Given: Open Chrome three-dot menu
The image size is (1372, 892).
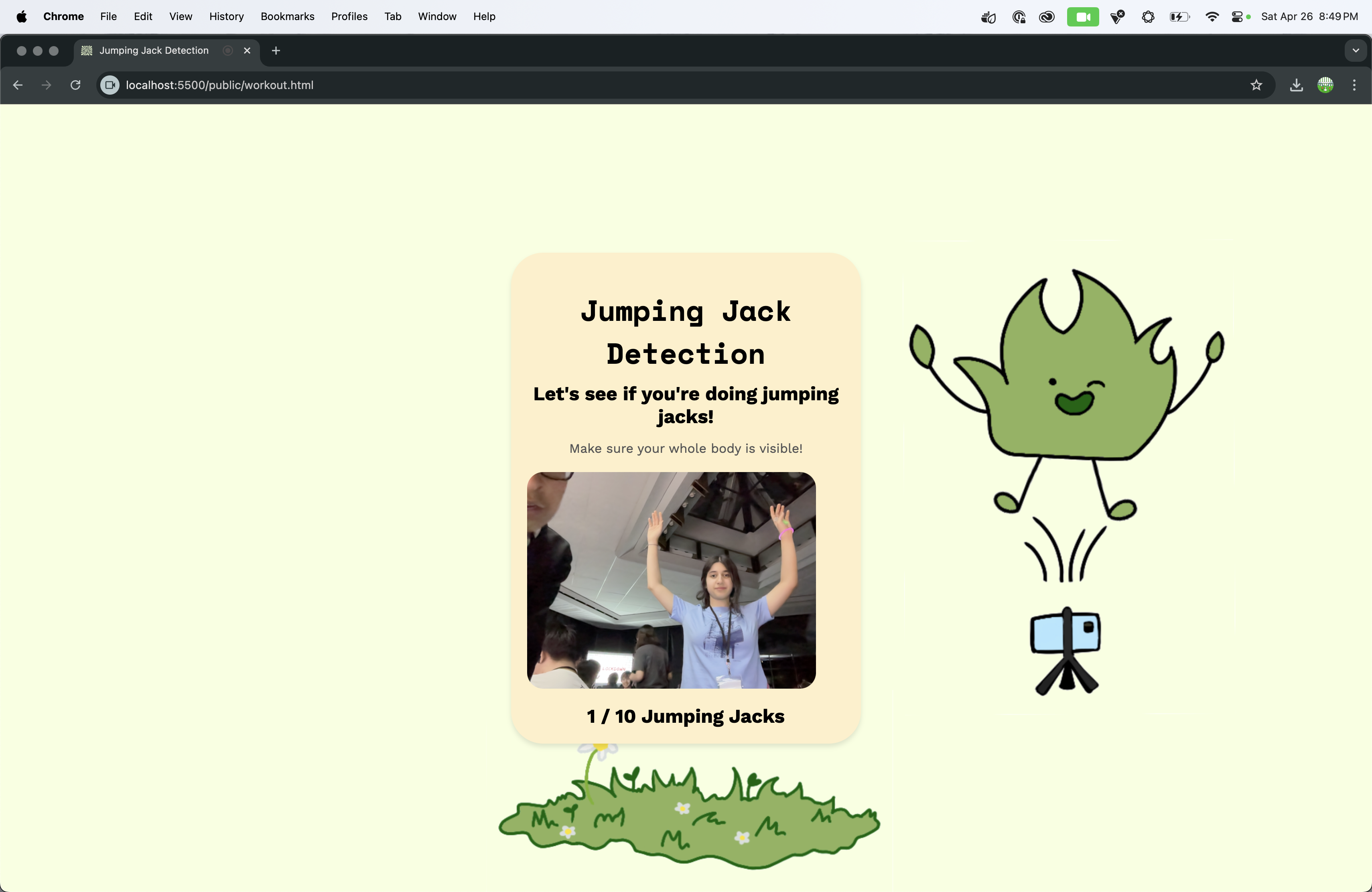Looking at the screenshot, I should 1354,85.
